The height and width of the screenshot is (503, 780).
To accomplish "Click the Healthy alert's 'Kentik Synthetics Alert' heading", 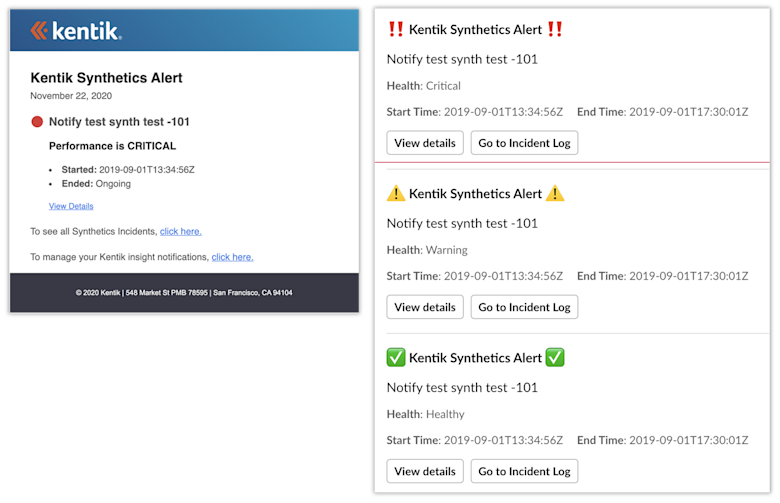I will pyautogui.click(x=475, y=358).
